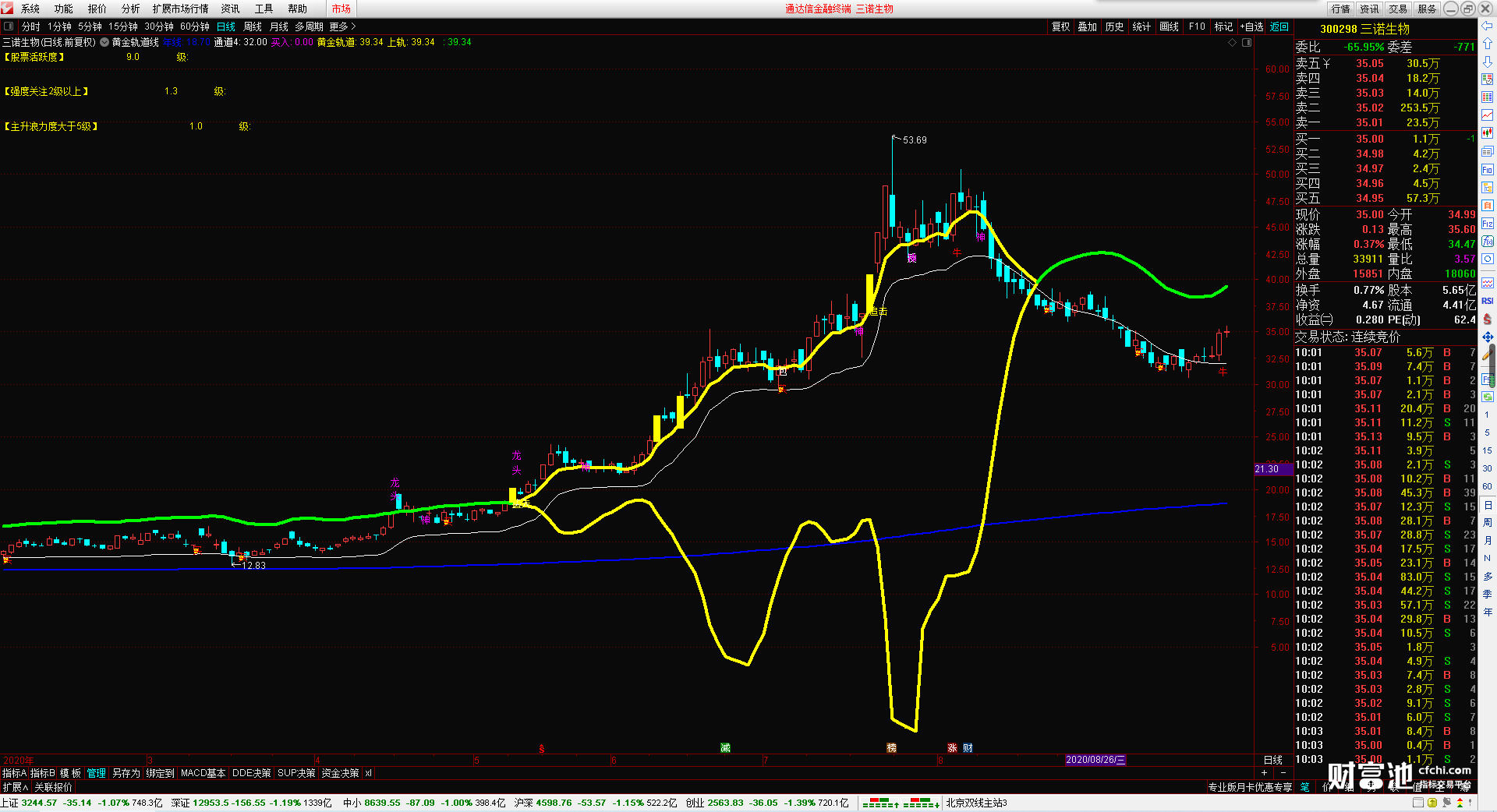Click the 返回 return button

1279,26
